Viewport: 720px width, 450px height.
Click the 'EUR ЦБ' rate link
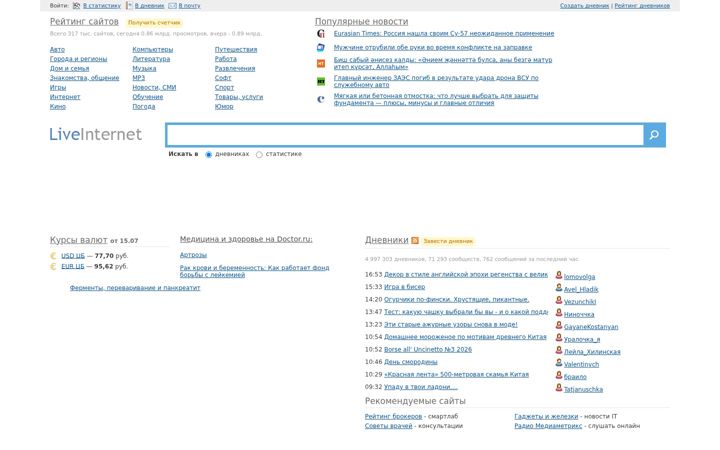pos(73,266)
